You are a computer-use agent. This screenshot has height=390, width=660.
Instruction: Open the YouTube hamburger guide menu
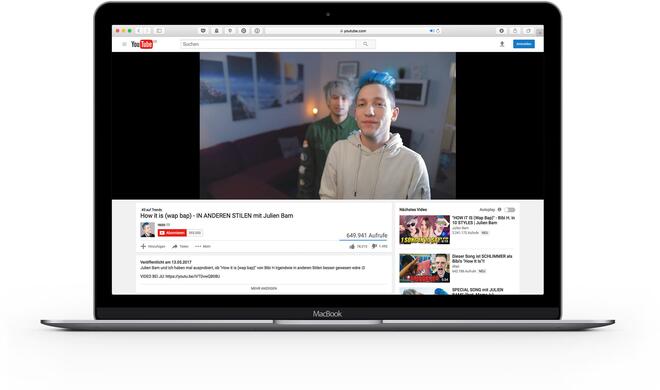point(124,44)
